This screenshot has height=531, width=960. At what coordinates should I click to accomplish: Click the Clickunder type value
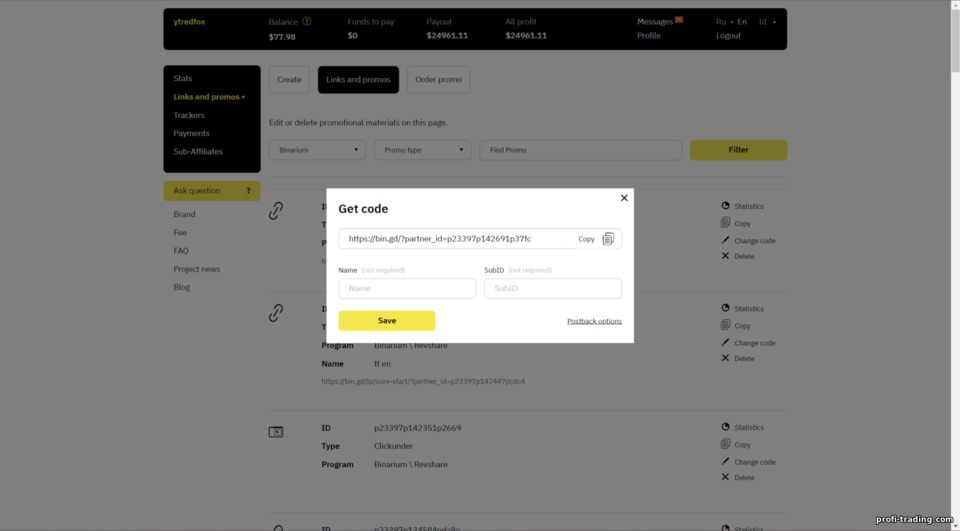pos(394,446)
